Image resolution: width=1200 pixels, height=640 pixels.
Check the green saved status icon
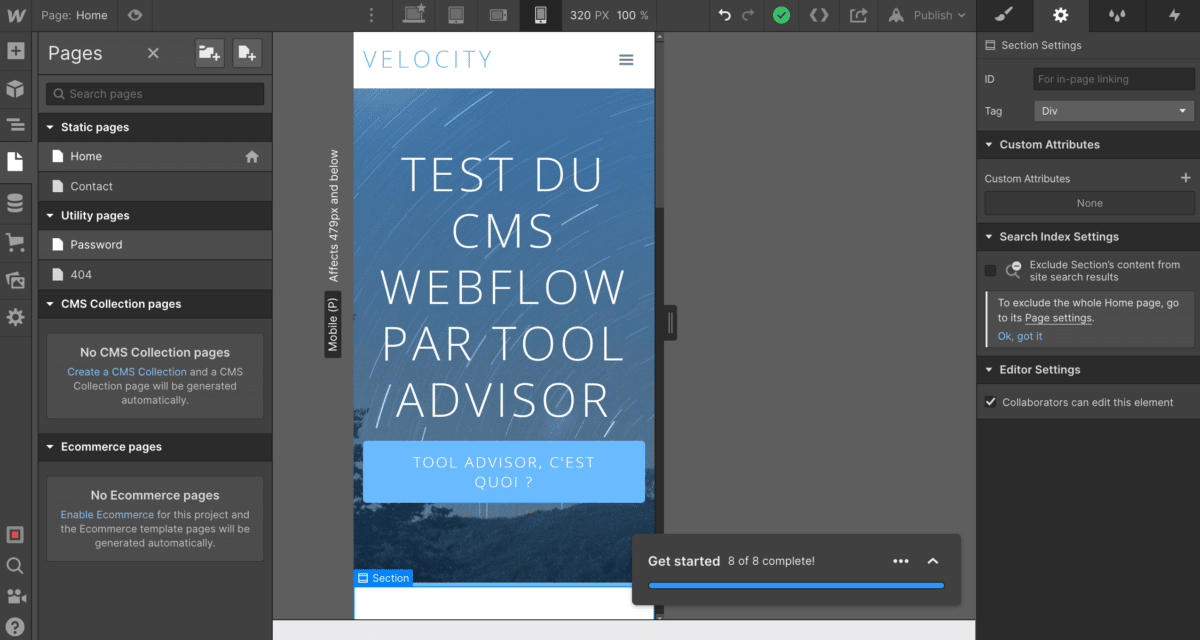[x=781, y=15]
